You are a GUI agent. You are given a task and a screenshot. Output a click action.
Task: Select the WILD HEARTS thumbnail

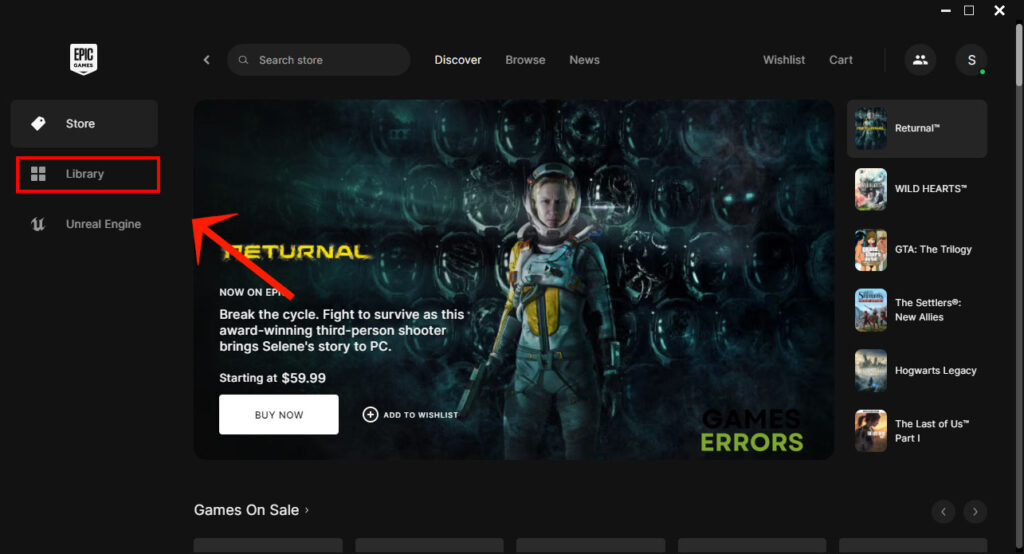(870, 189)
